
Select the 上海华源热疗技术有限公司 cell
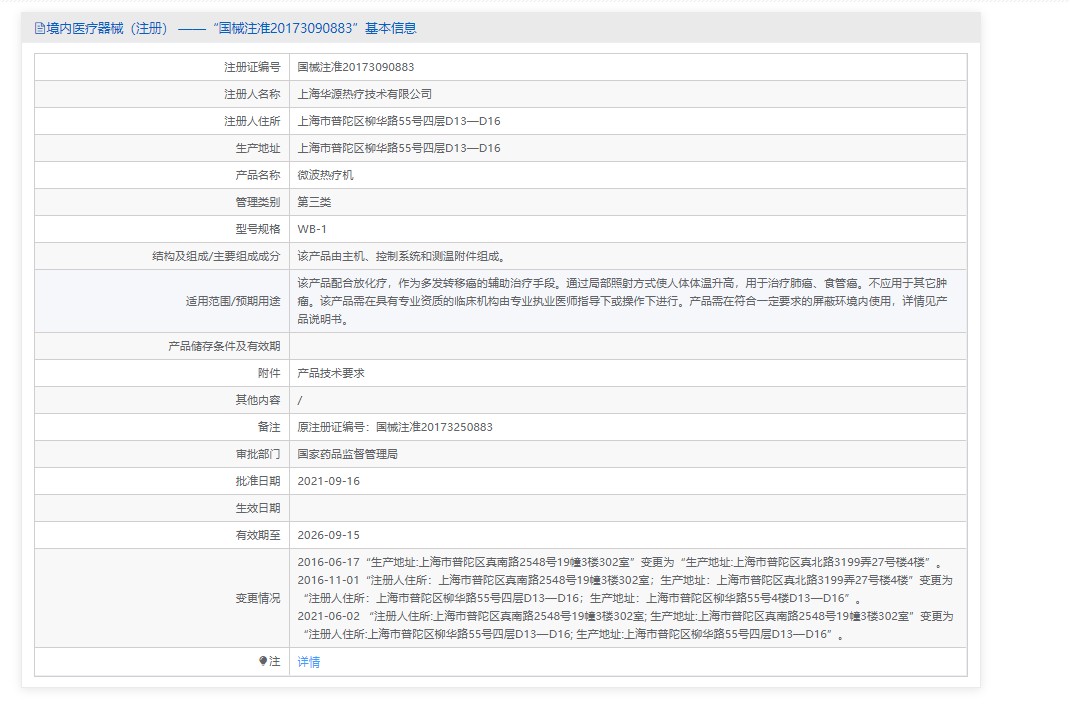coord(364,94)
